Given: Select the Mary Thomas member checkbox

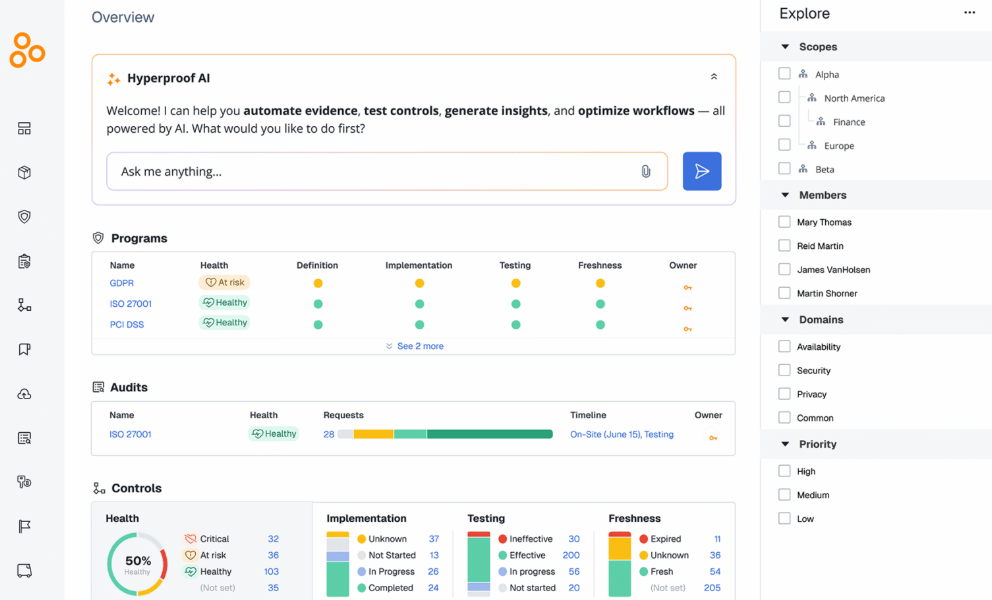Looking at the screenshot, I should coord(784,221).
